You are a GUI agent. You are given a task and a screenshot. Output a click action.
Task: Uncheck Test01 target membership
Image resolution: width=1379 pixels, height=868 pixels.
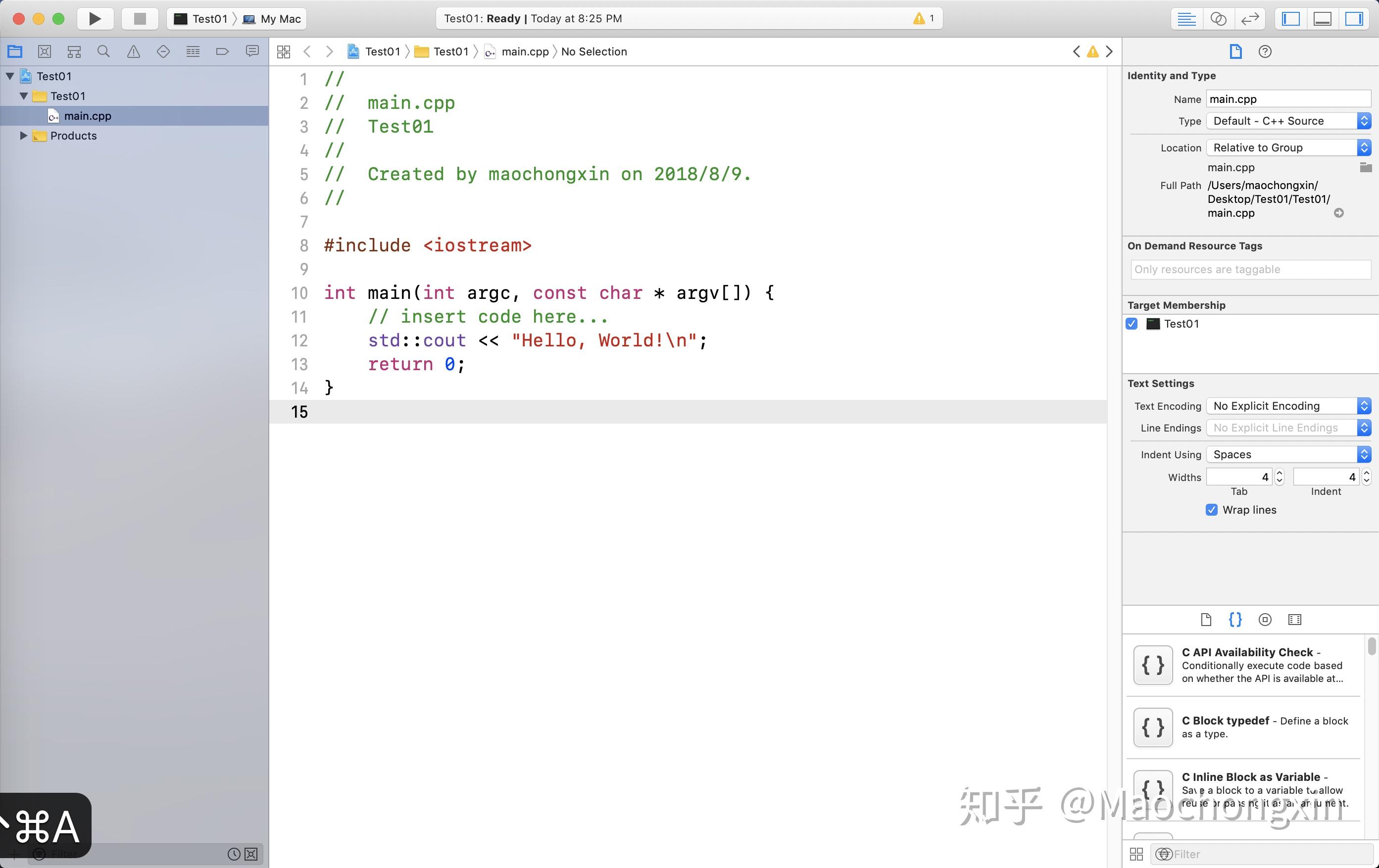point(1131,324)
